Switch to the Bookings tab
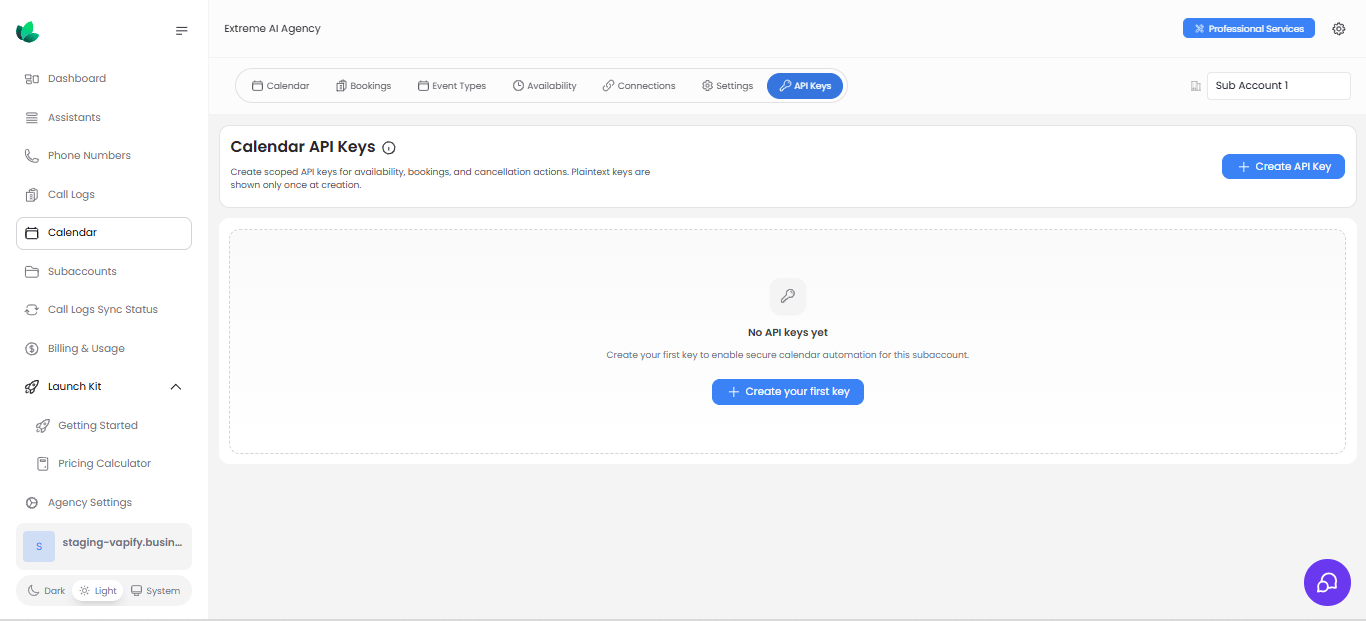 pyautogui.click(x=364, y=86)
